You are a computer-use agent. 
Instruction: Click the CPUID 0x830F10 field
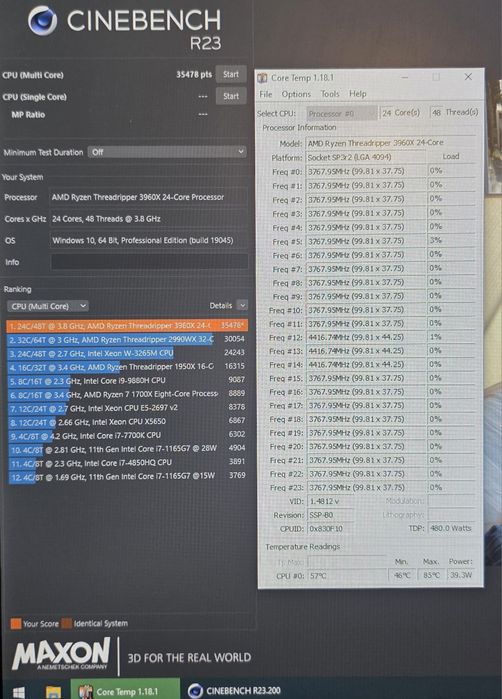(x=330, y=529)
